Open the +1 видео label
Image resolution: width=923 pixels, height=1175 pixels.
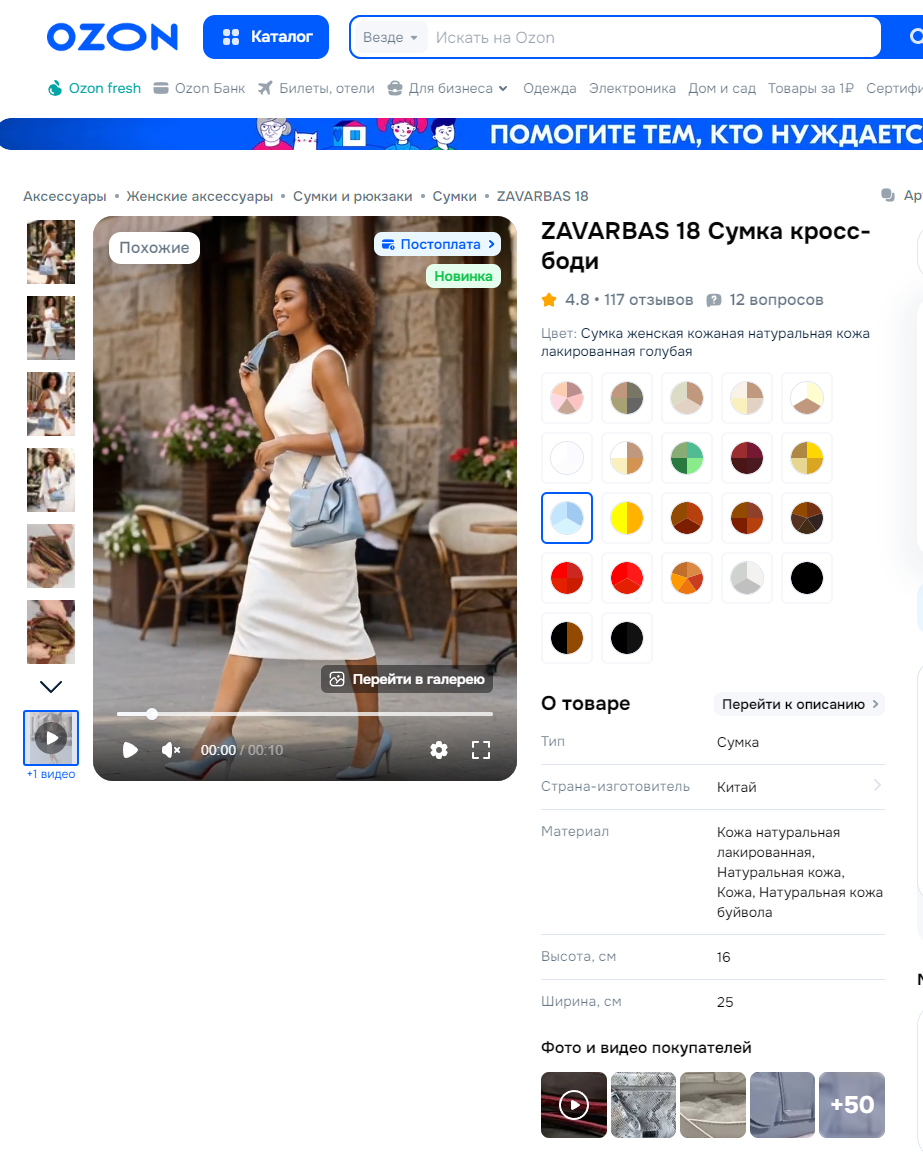pyautogui.click(x=51, y=774)
